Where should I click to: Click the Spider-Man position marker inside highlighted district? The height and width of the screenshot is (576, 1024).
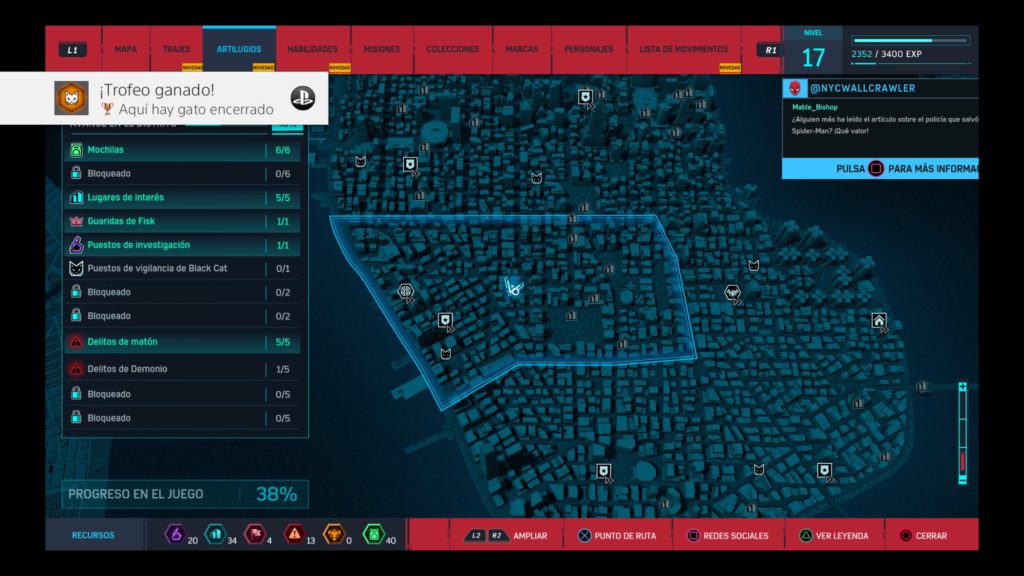click(514, 288)
